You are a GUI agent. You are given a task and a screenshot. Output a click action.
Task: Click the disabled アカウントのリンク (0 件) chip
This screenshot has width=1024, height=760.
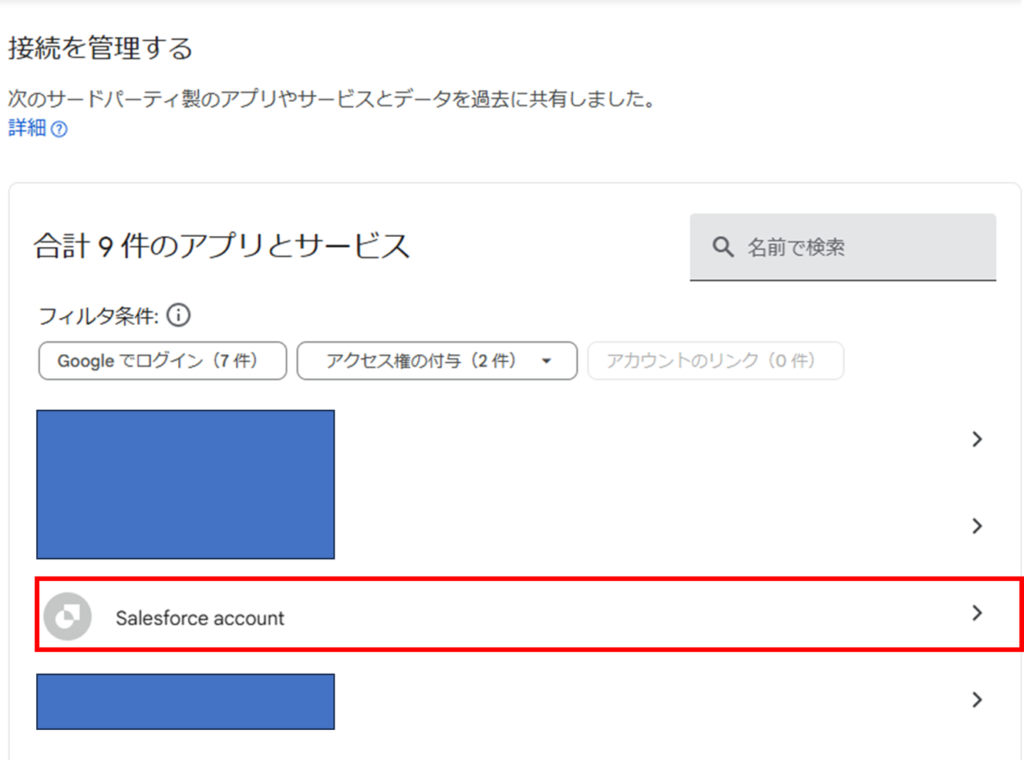pyautogui.click(x=716, y=360)
